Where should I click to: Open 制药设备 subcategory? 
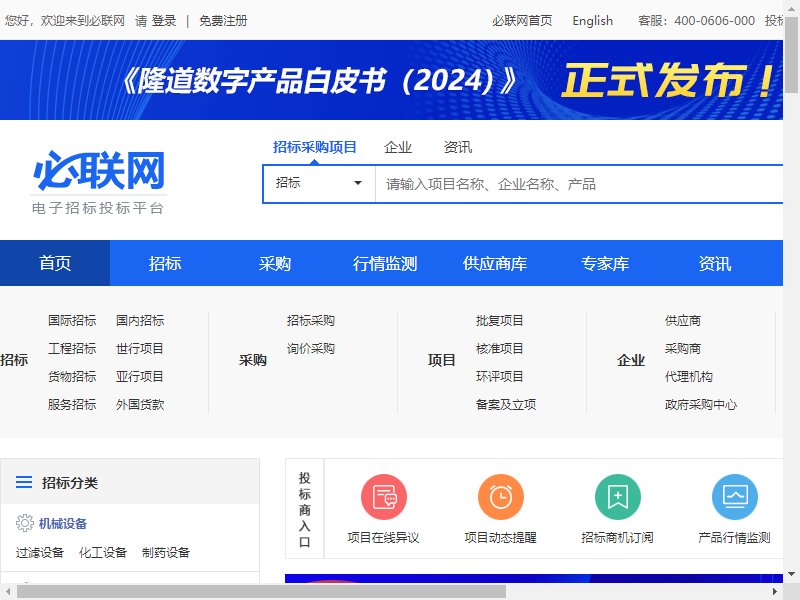click(x=166, y=553)
